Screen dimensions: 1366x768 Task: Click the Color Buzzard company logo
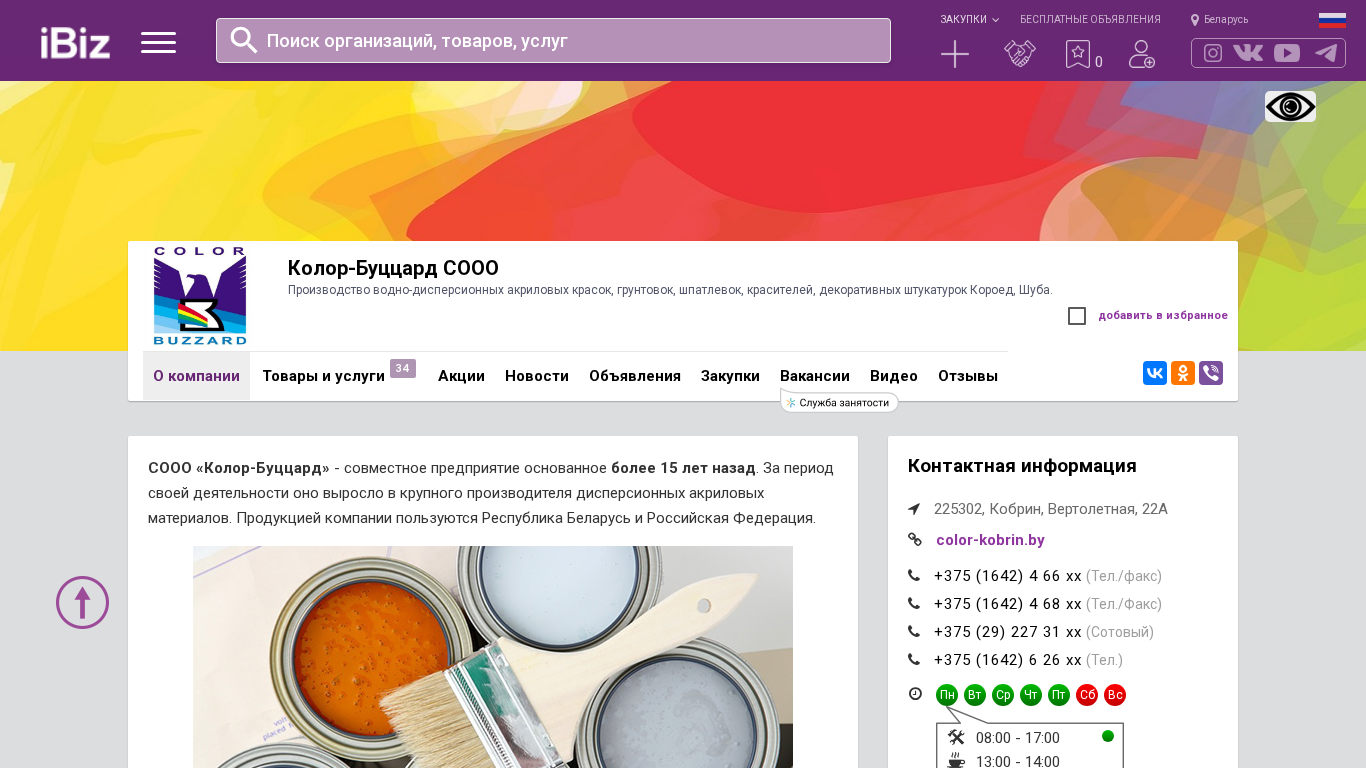200,296
